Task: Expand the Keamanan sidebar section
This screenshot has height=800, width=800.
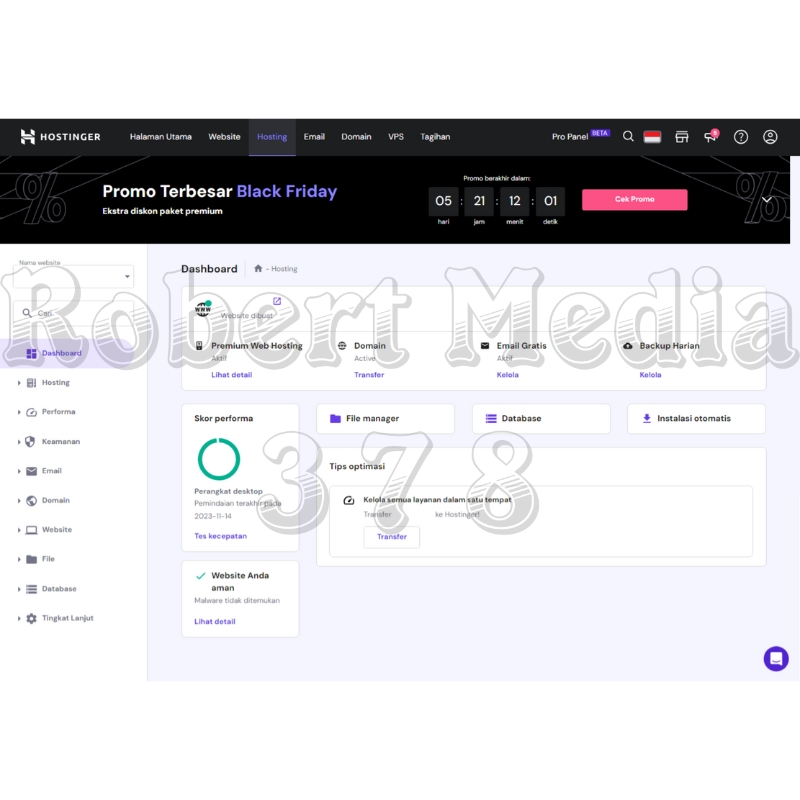Action: point(19,441)
